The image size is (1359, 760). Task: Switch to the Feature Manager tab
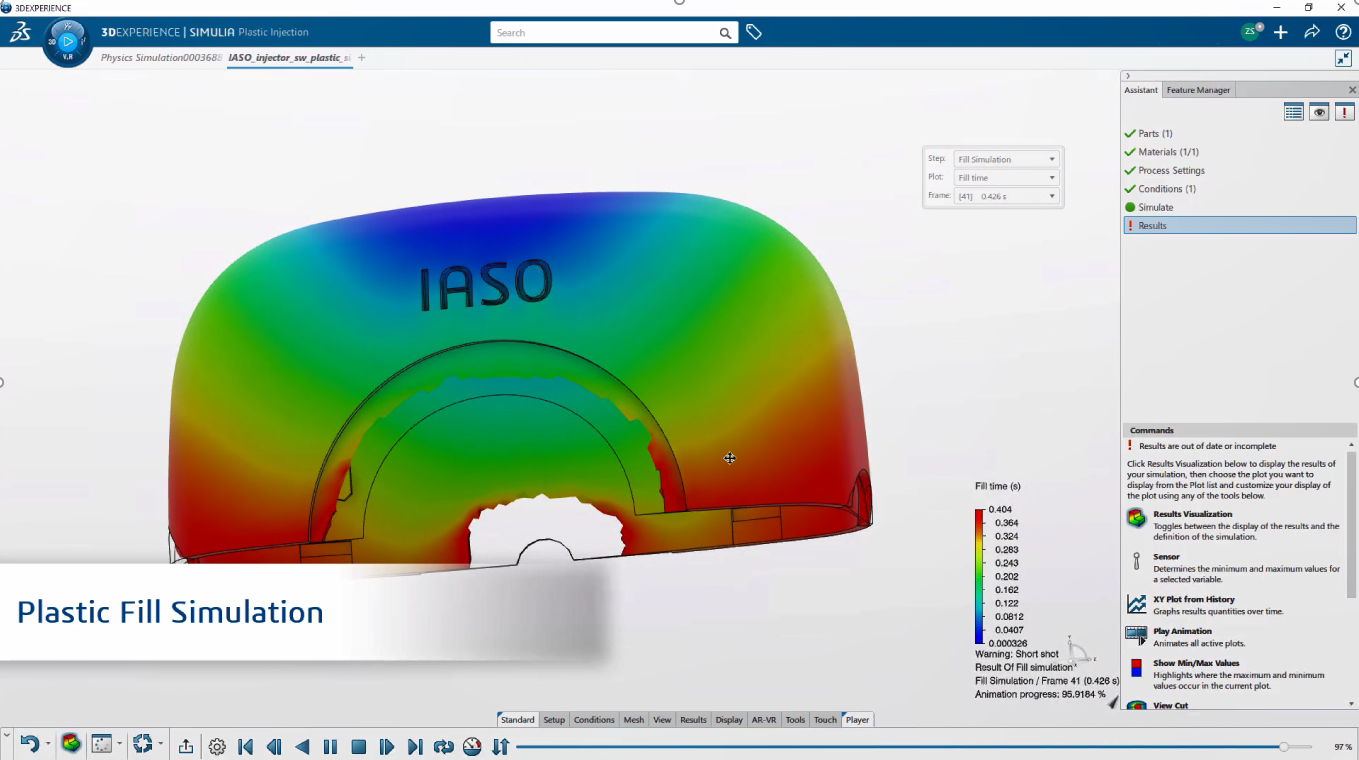point(1198,90)
